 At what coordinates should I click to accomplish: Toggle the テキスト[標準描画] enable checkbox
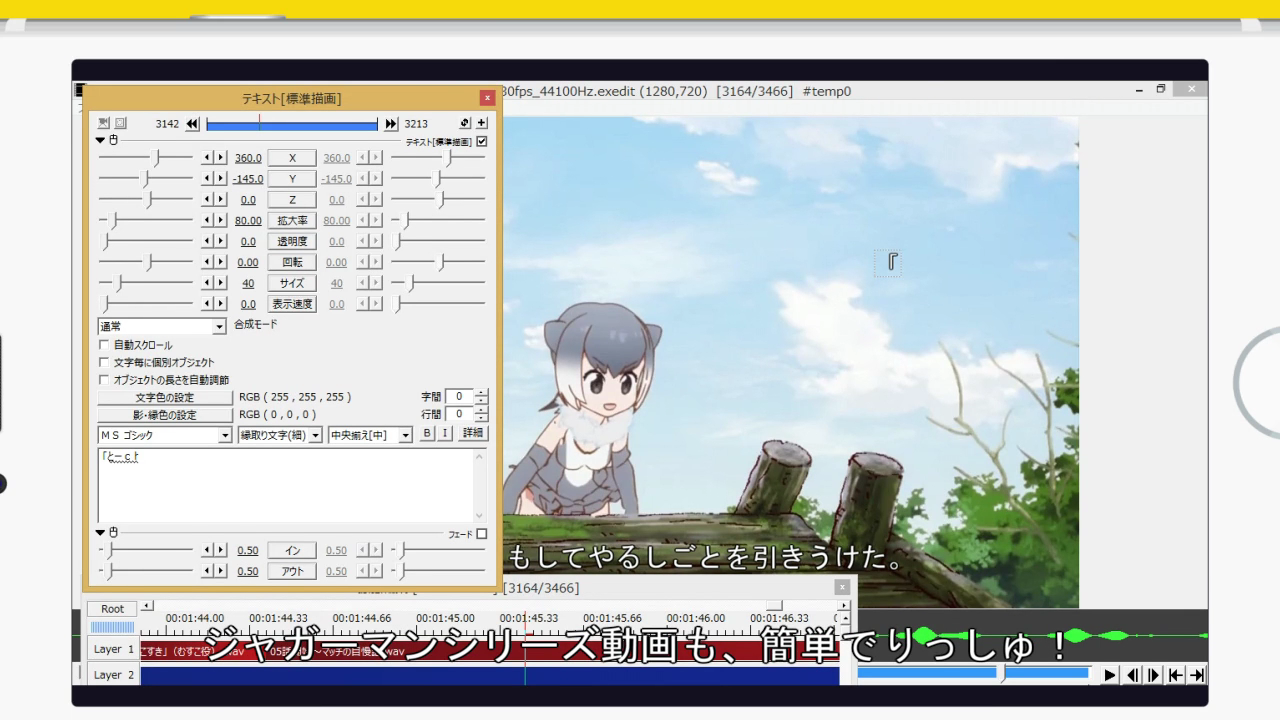pos(481,139)
